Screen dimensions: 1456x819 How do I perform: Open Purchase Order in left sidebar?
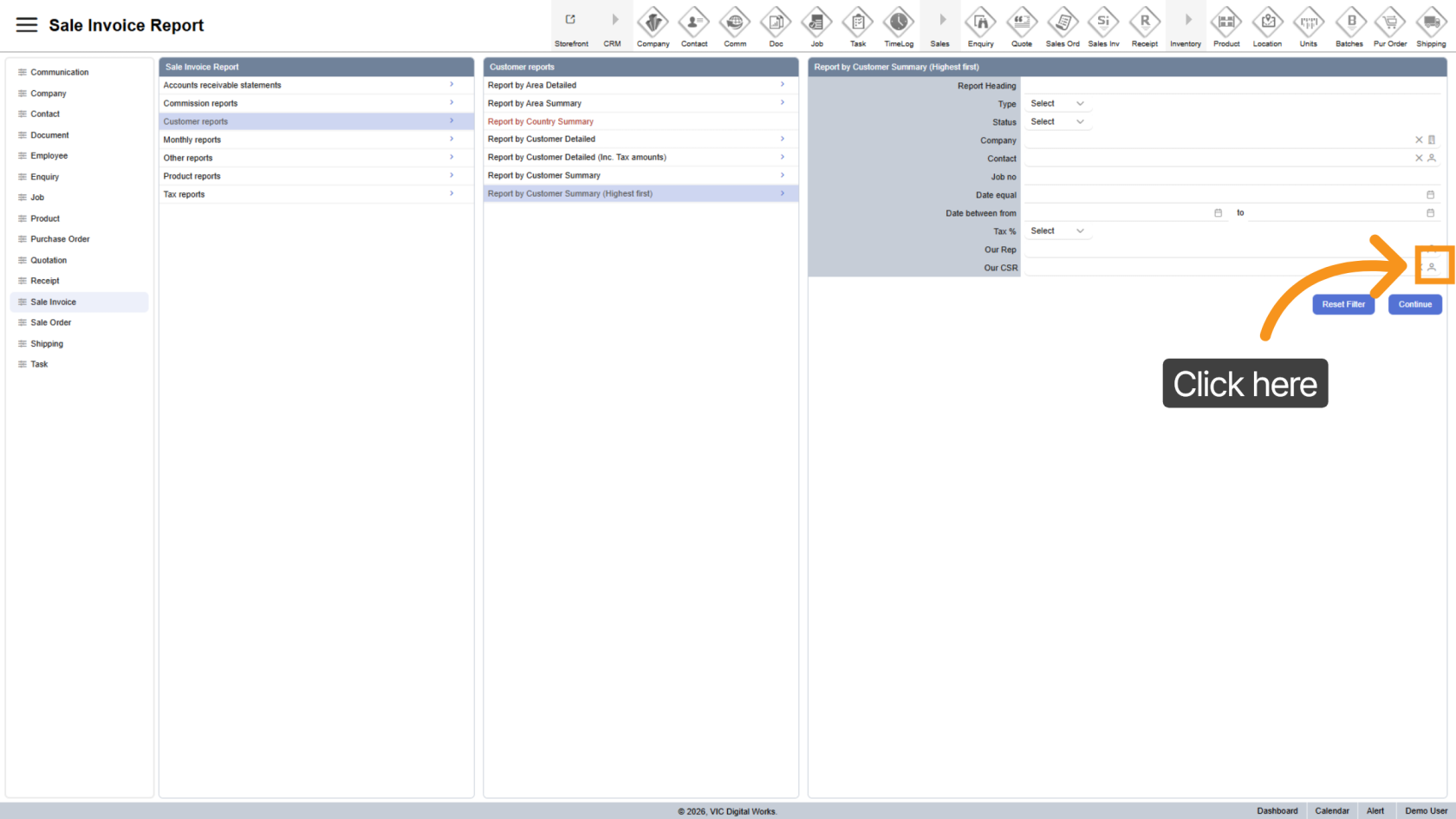(x=60, y=239)
